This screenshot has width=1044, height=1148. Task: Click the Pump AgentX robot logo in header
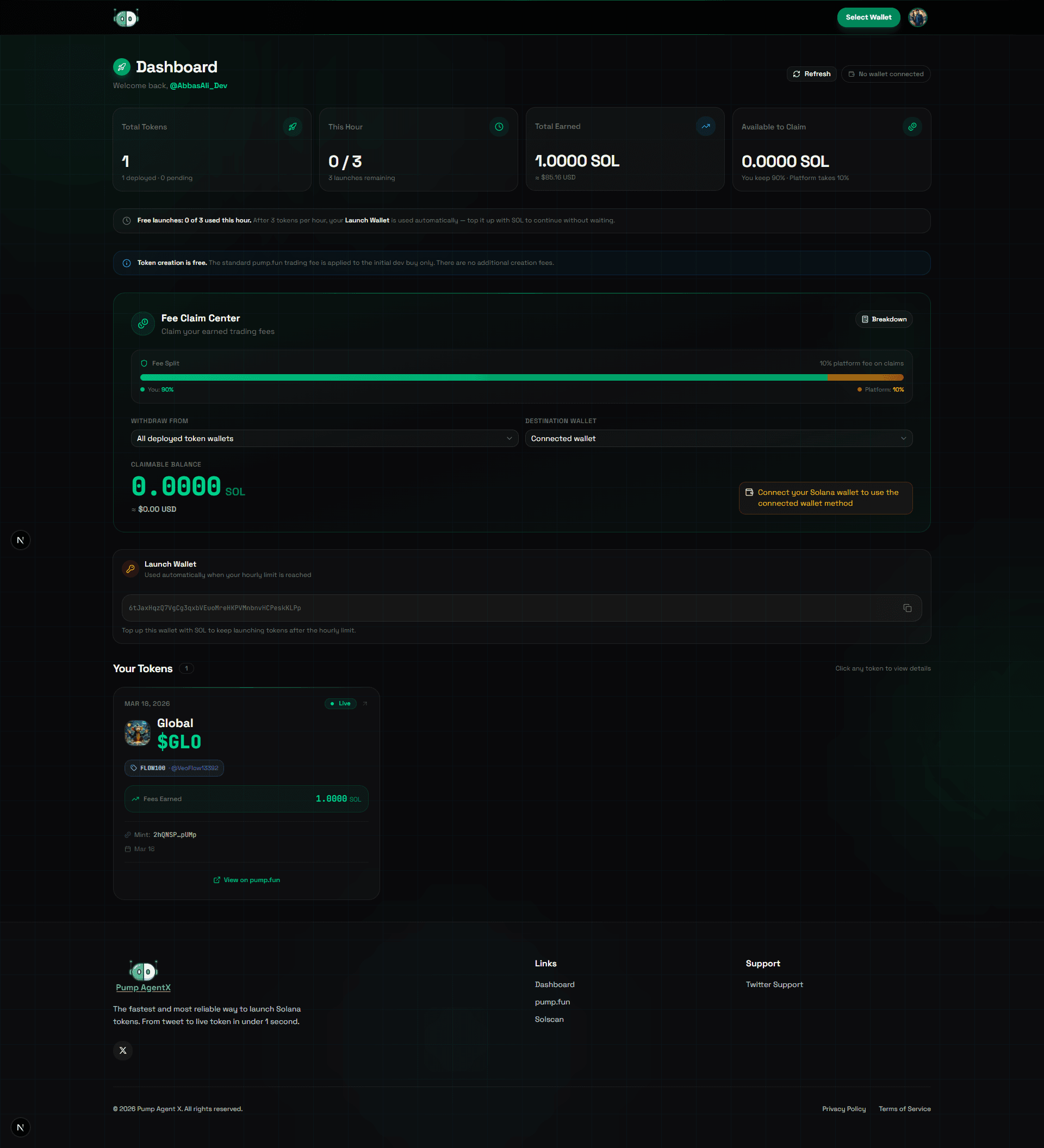coord(126,17)
